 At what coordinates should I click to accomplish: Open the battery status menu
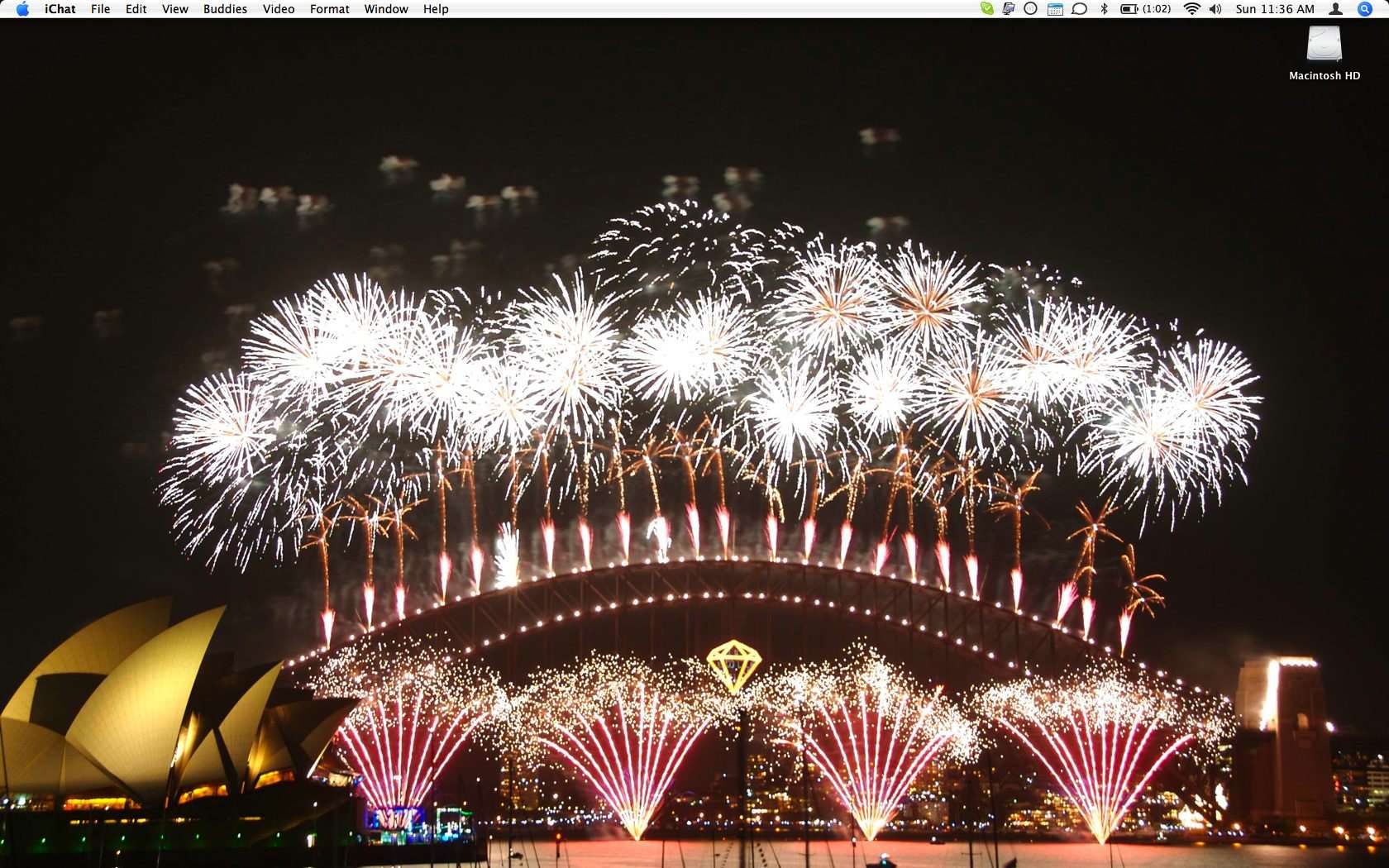1129,9
